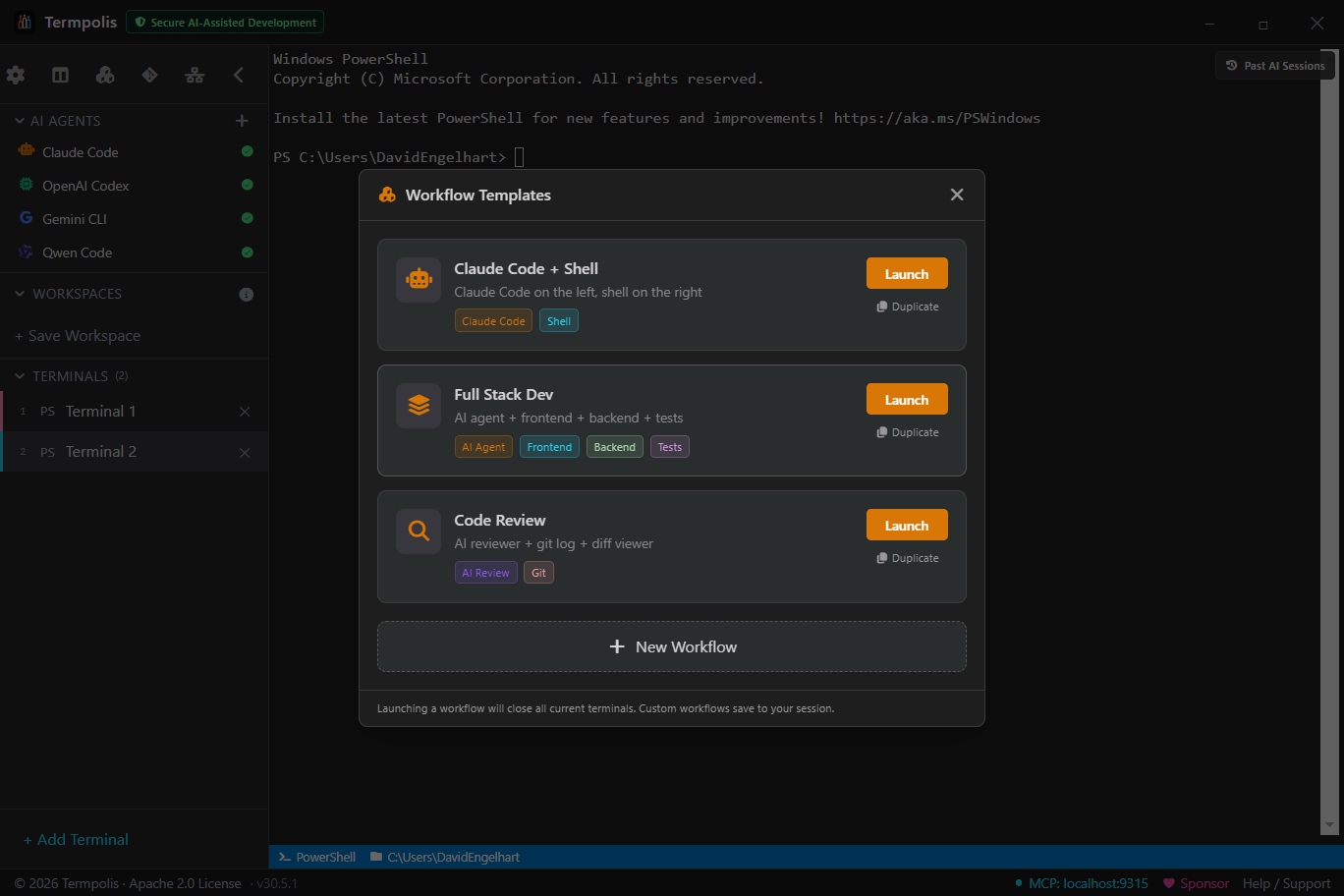Click the Full Stack Dev layers icon
1344x896 pixels.
419,406
